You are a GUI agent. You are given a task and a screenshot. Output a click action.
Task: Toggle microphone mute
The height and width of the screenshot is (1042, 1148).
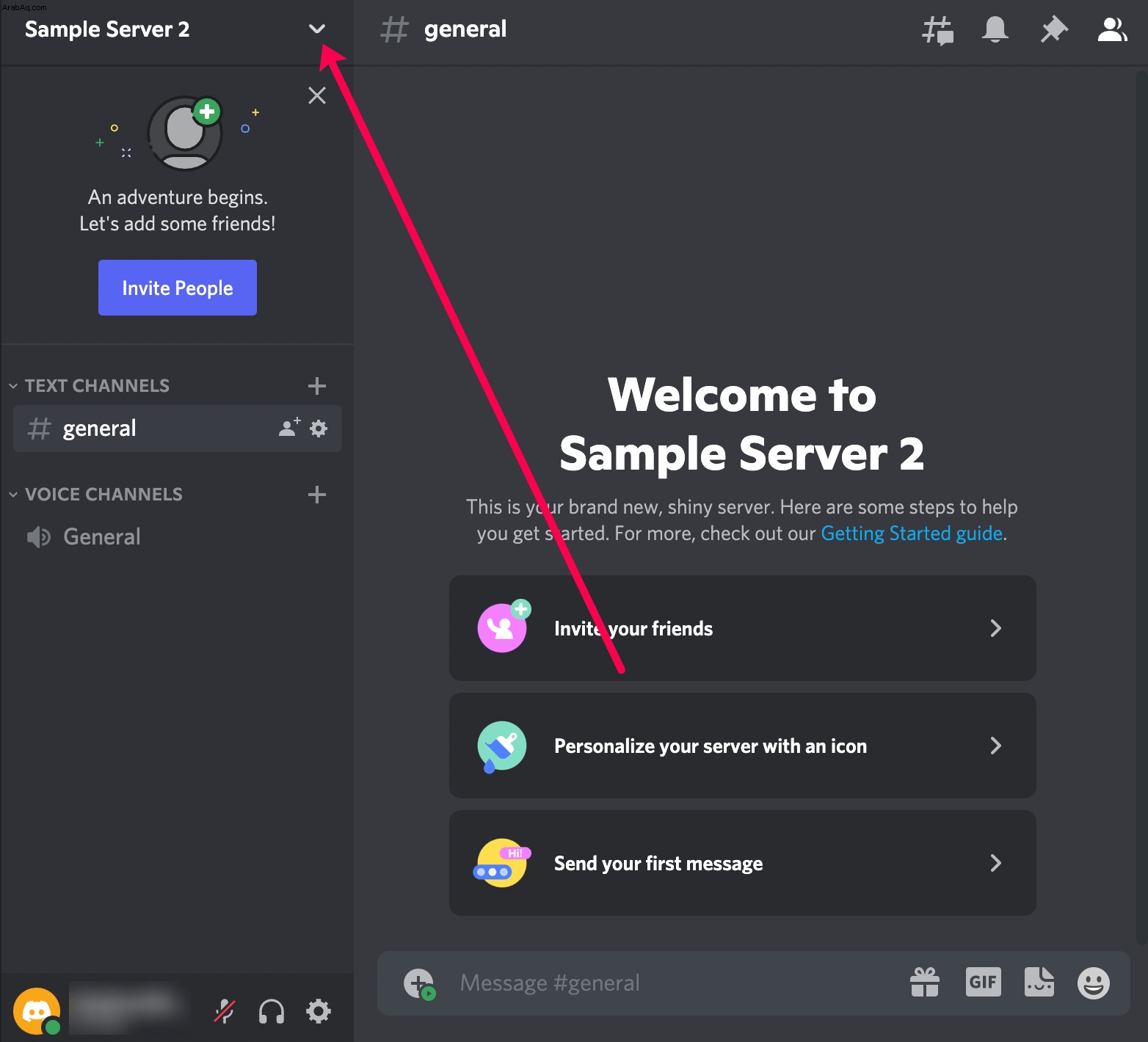pyautogui.click(x=224, y=1011)
